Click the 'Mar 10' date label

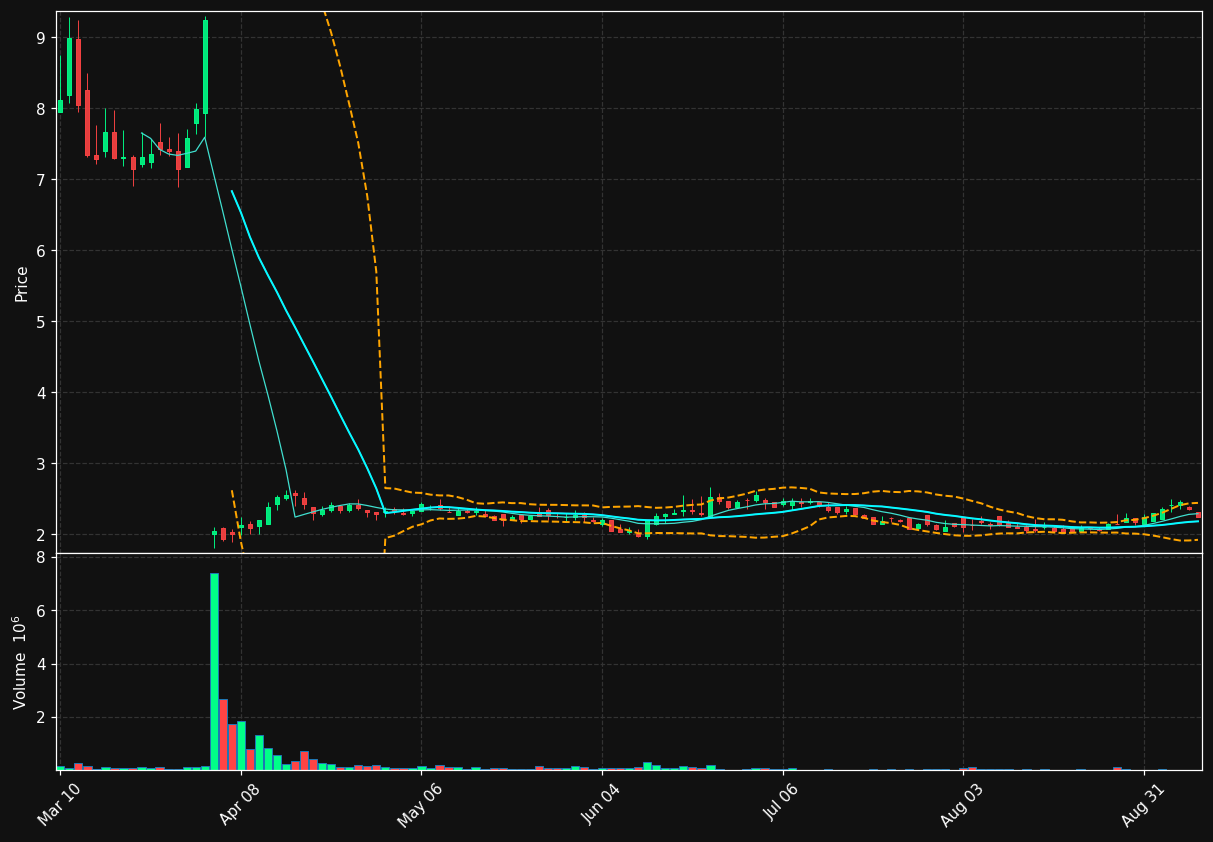[59, 804]
